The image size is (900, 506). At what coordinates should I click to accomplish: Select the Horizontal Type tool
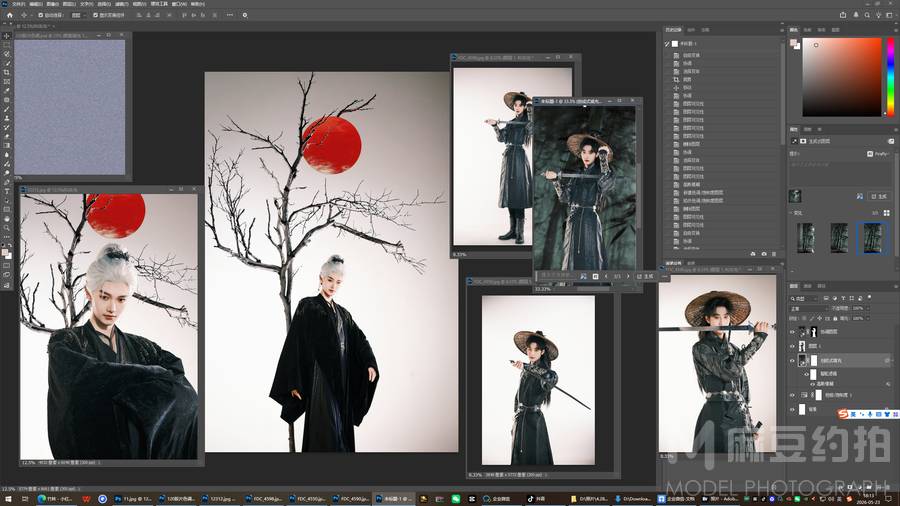tap(7, 191)
